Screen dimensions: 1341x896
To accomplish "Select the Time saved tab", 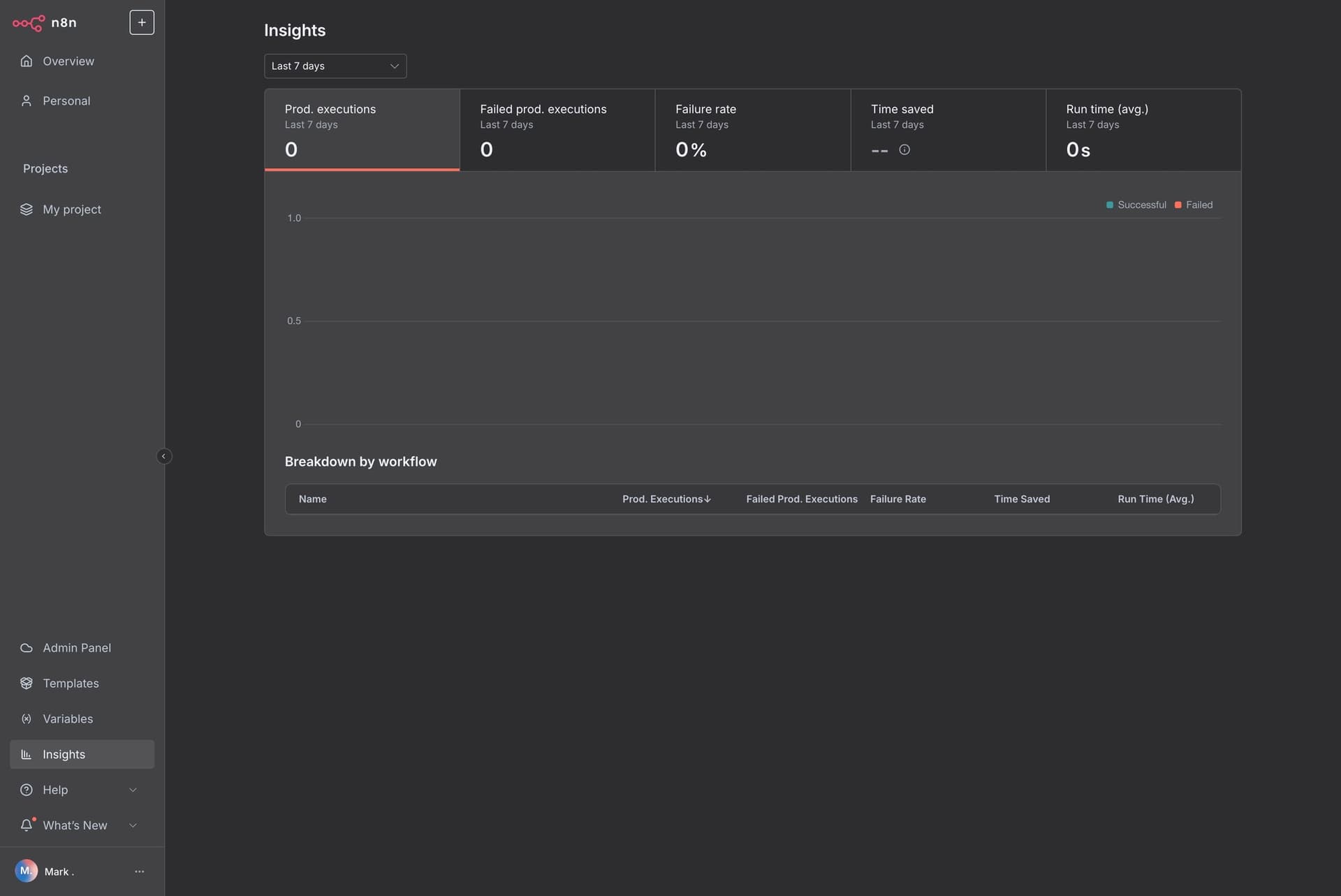I will 948,130.
